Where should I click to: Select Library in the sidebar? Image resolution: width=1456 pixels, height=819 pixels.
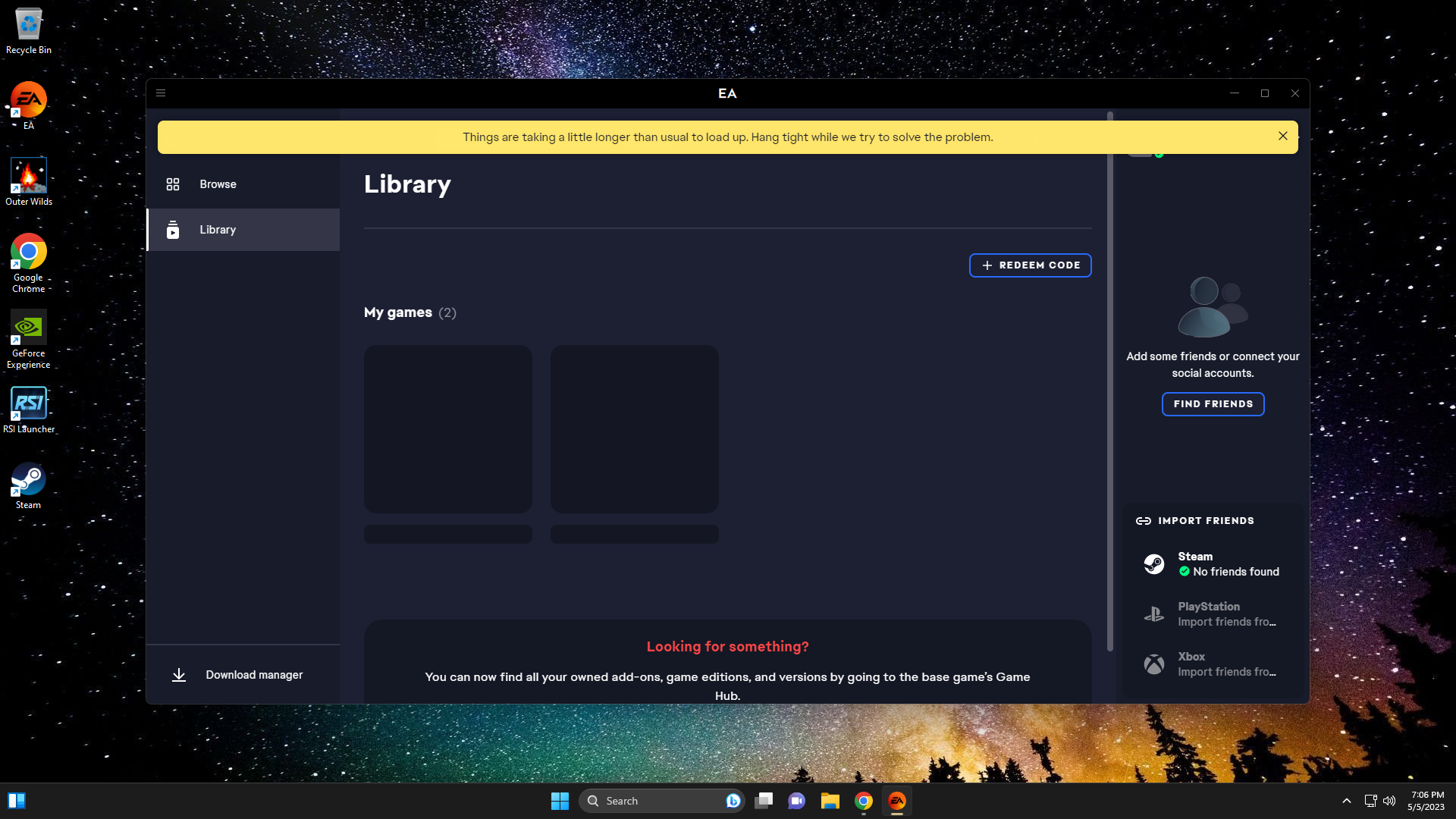pos(243,230)
